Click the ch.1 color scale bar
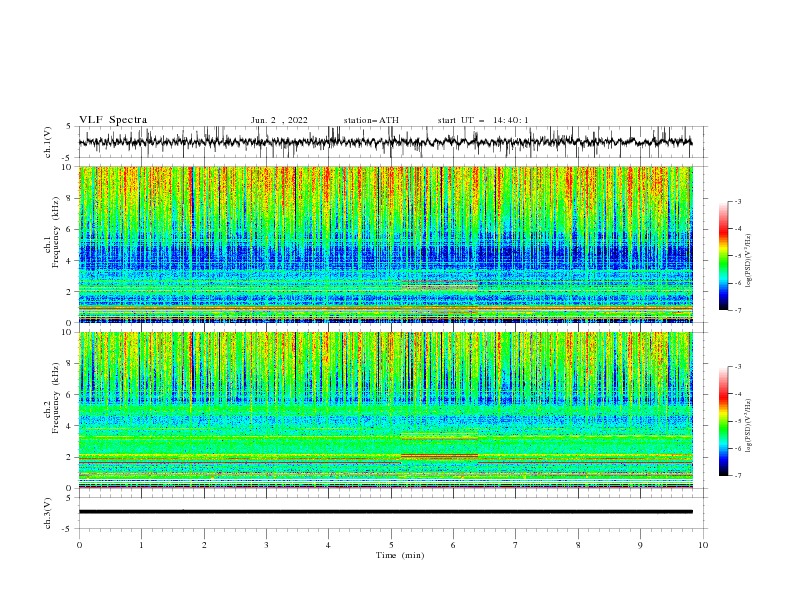The width and height of the screenshot is (792, 612). coord(723,255)
